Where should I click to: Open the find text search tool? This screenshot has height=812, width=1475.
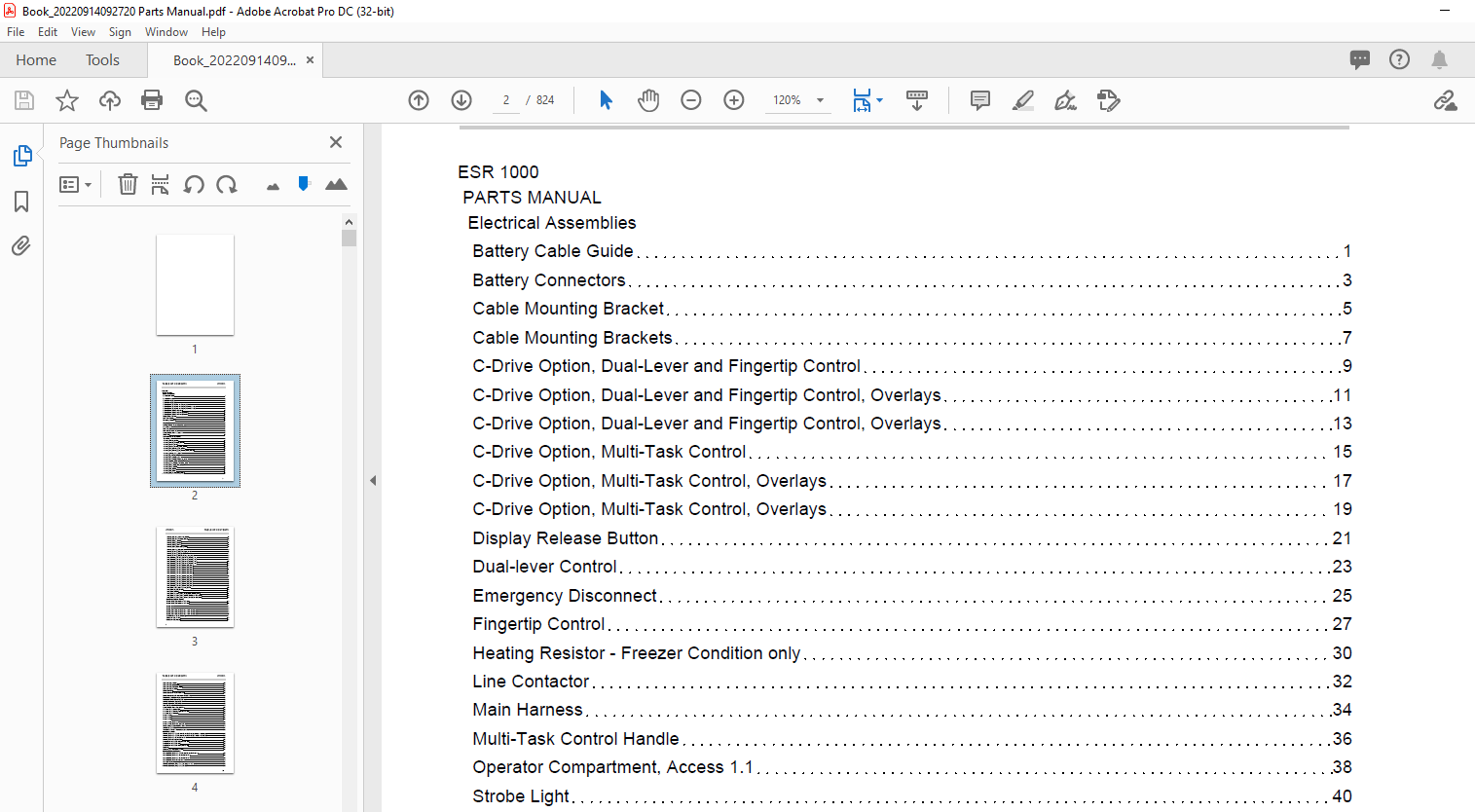pos(196,100)
